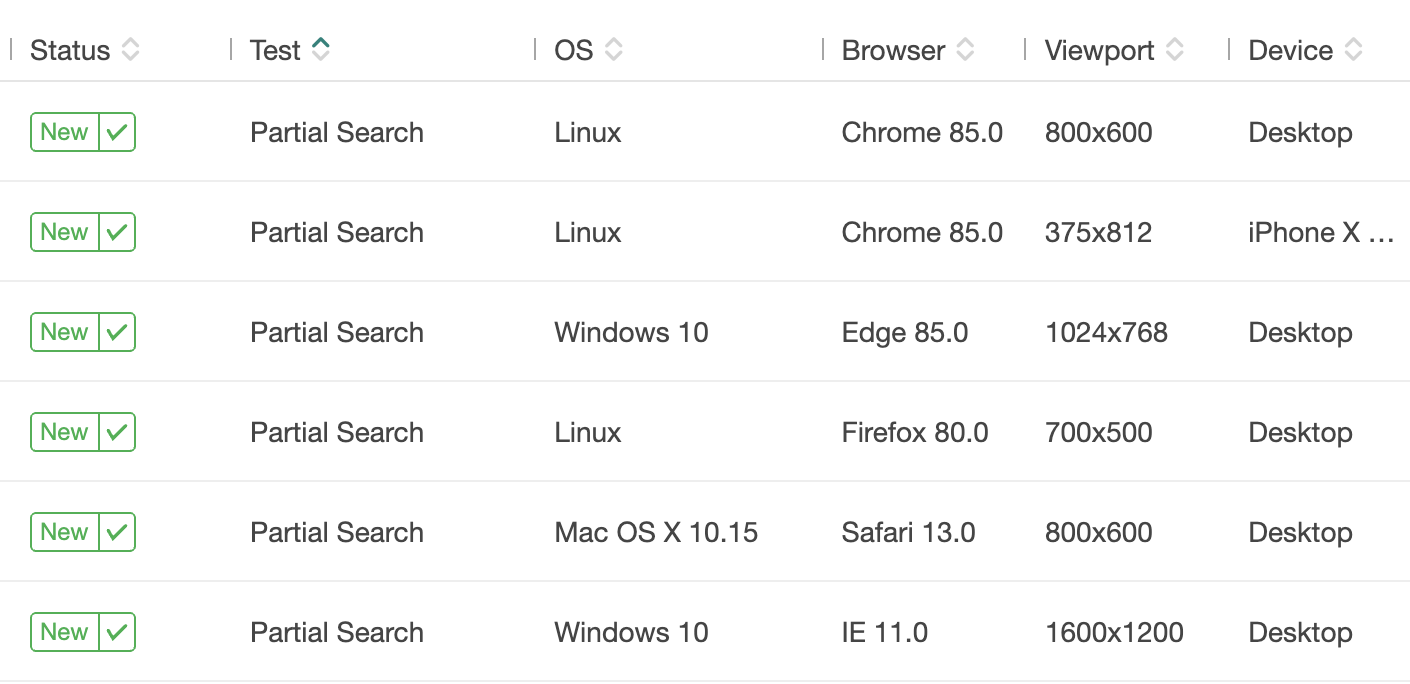The height and width of the screenshot is (684, 1410).
Task: Toggle accept checkmark for Safari 13.0 row
Action: [117, 532]
